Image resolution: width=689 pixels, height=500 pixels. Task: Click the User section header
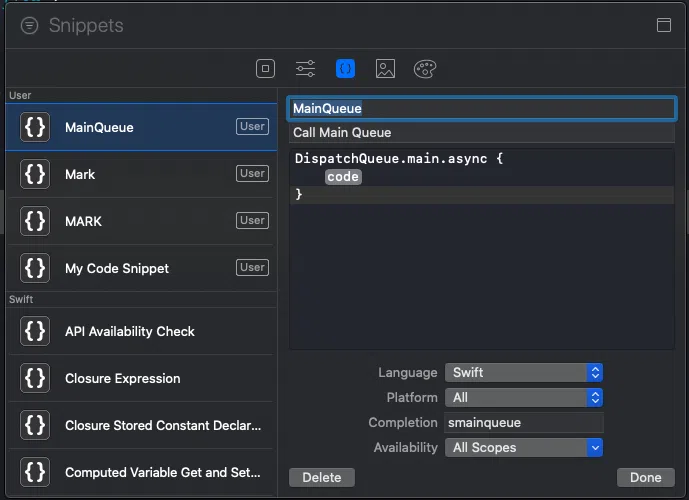[x=20, y=95]
